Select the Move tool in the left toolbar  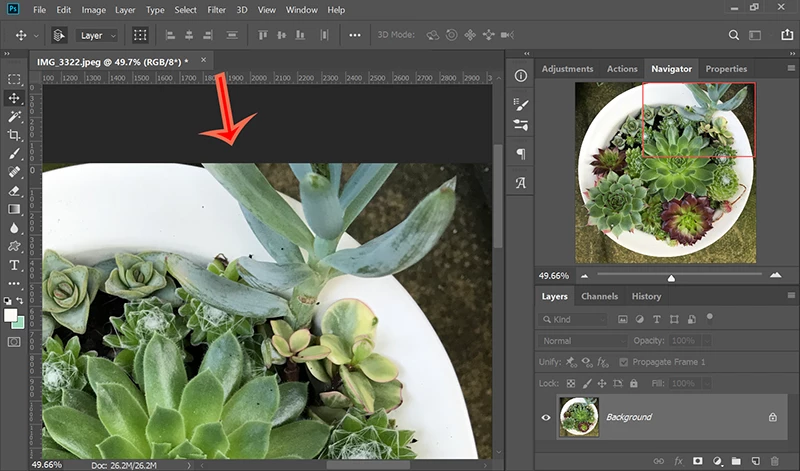coord(14,98)
